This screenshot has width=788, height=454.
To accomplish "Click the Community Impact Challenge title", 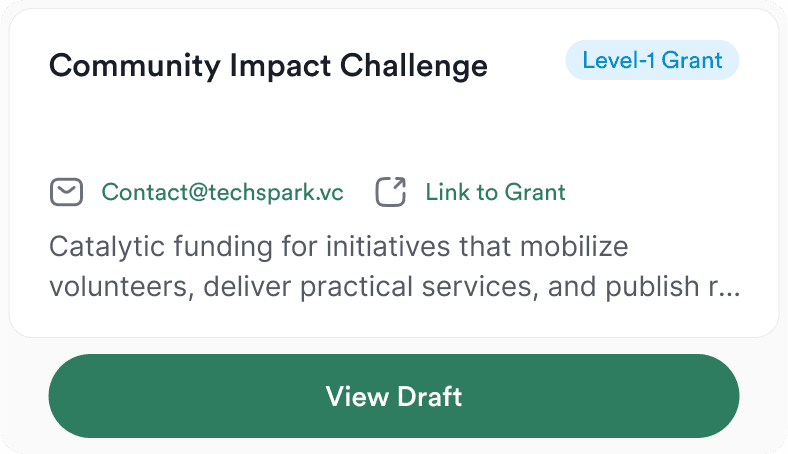I will tap(268, 66).
